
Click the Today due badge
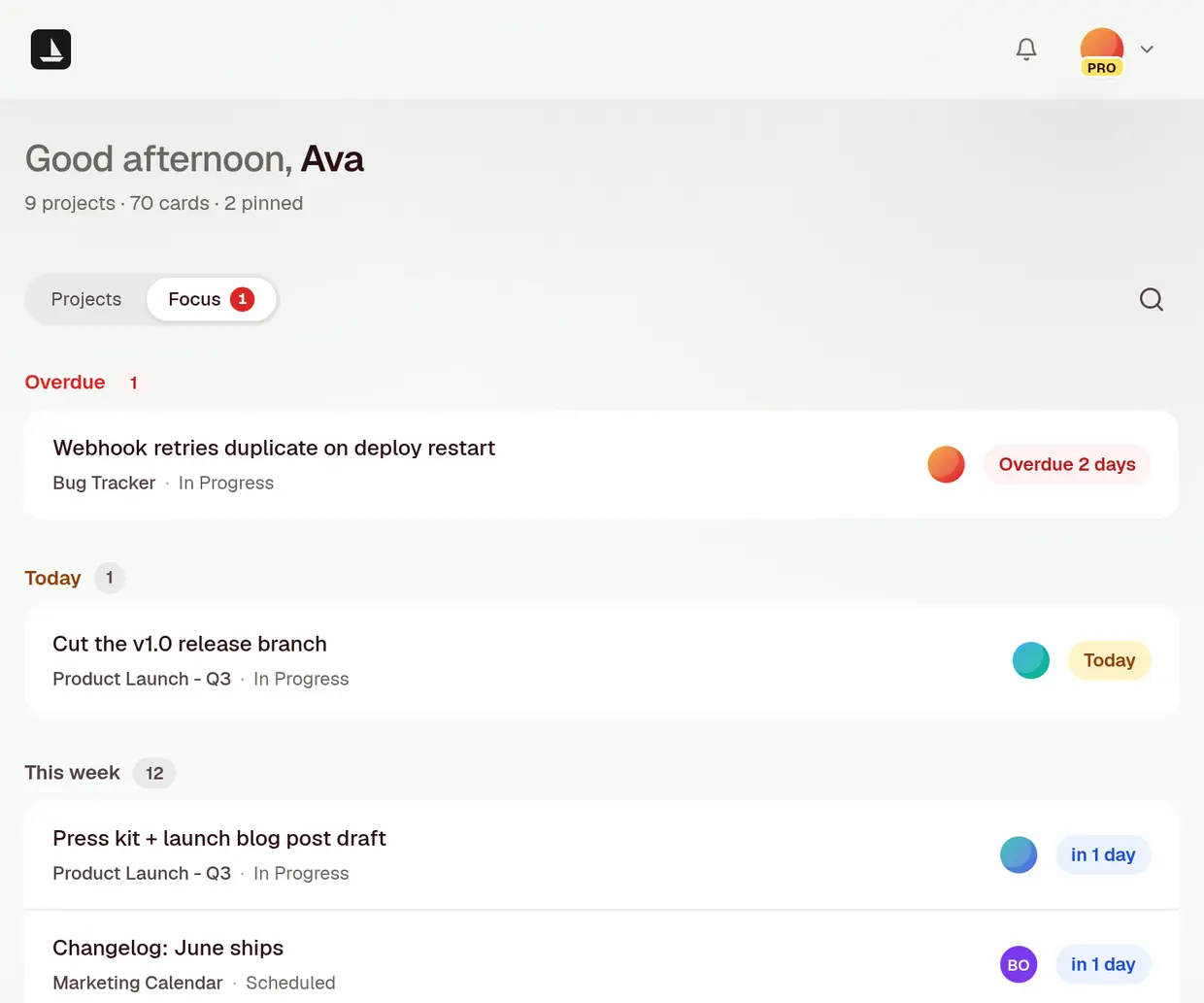tap(1109, 660)
